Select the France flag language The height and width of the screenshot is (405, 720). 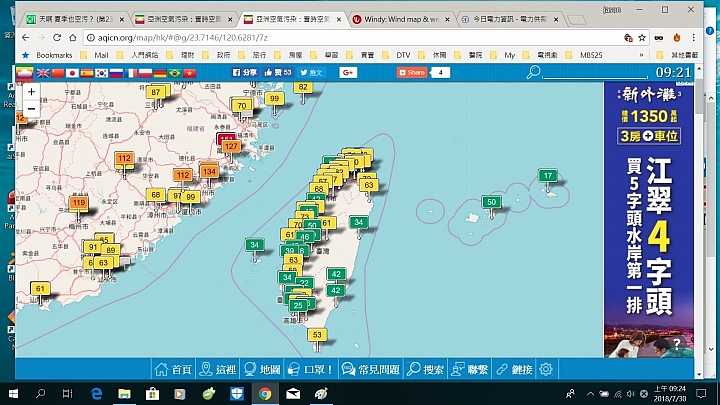tap(131, 73)
